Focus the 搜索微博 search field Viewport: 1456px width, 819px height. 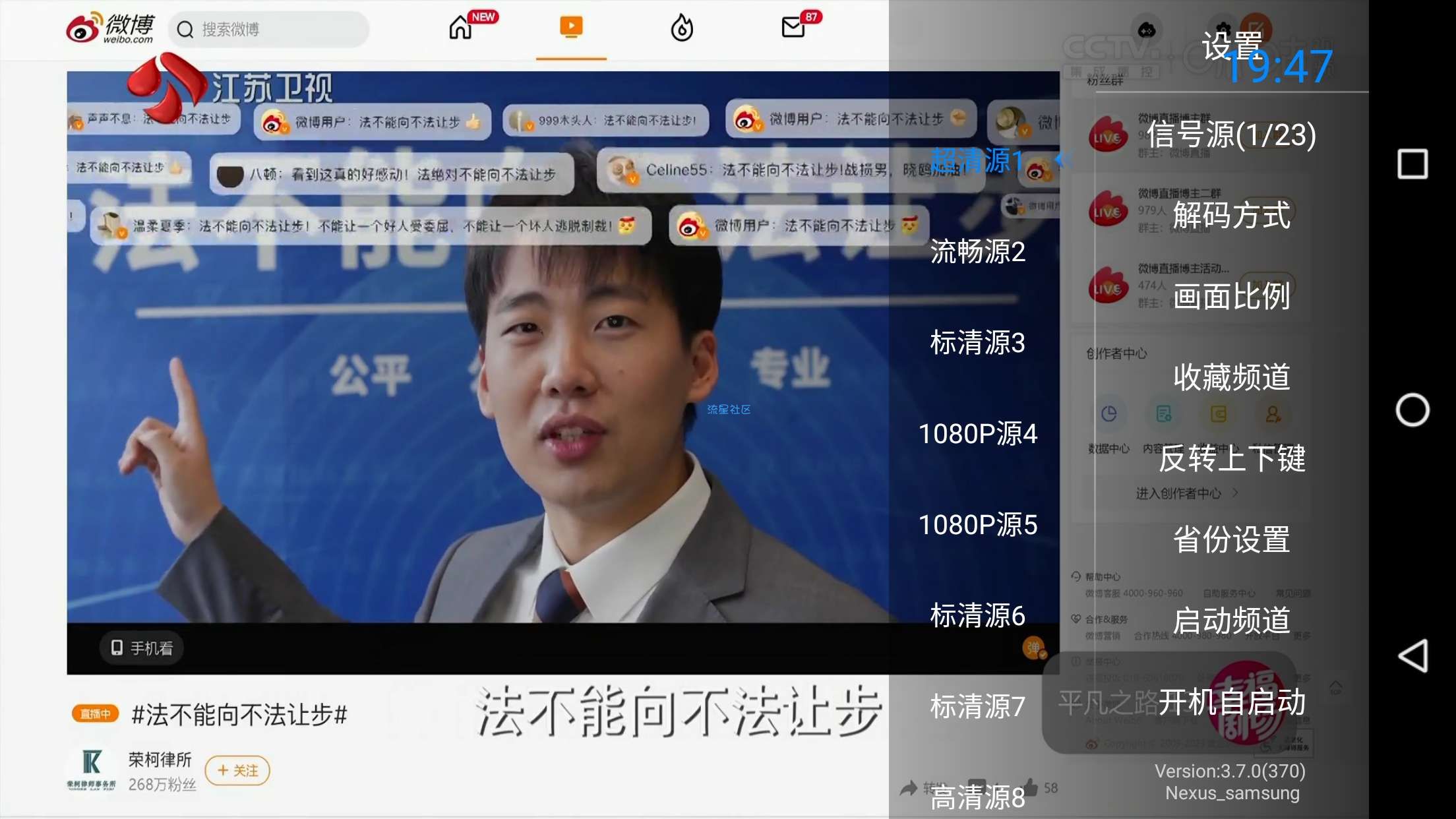click(269, 30)
